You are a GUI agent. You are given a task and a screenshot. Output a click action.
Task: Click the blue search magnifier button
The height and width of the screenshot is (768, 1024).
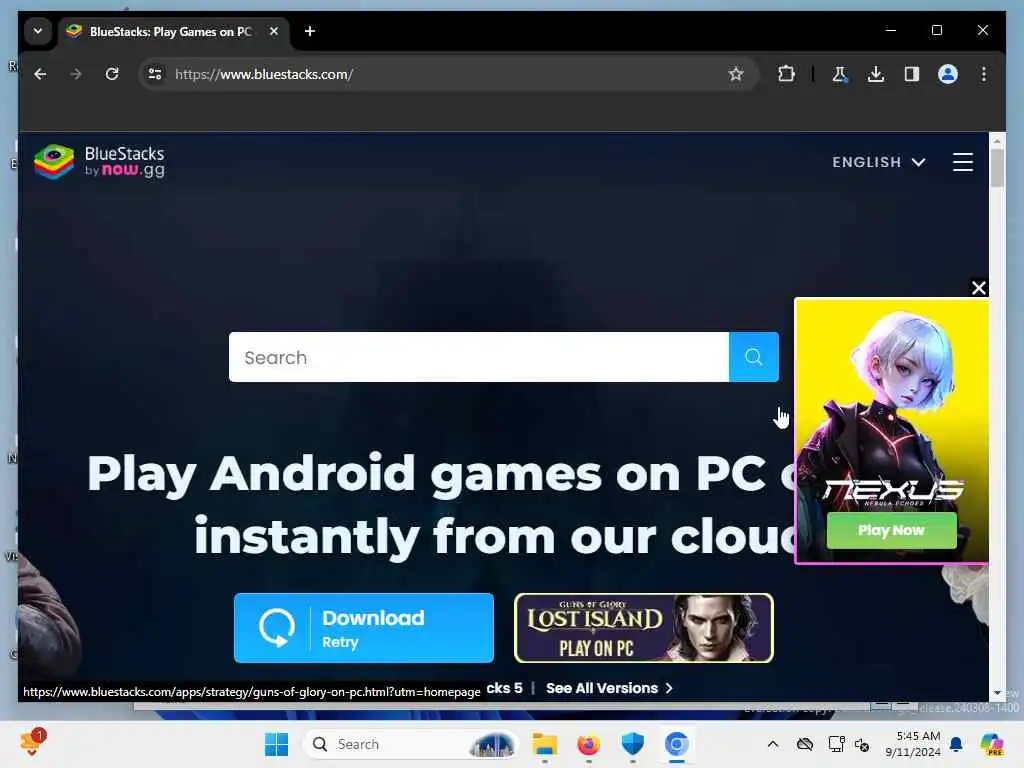coord(754,357)
